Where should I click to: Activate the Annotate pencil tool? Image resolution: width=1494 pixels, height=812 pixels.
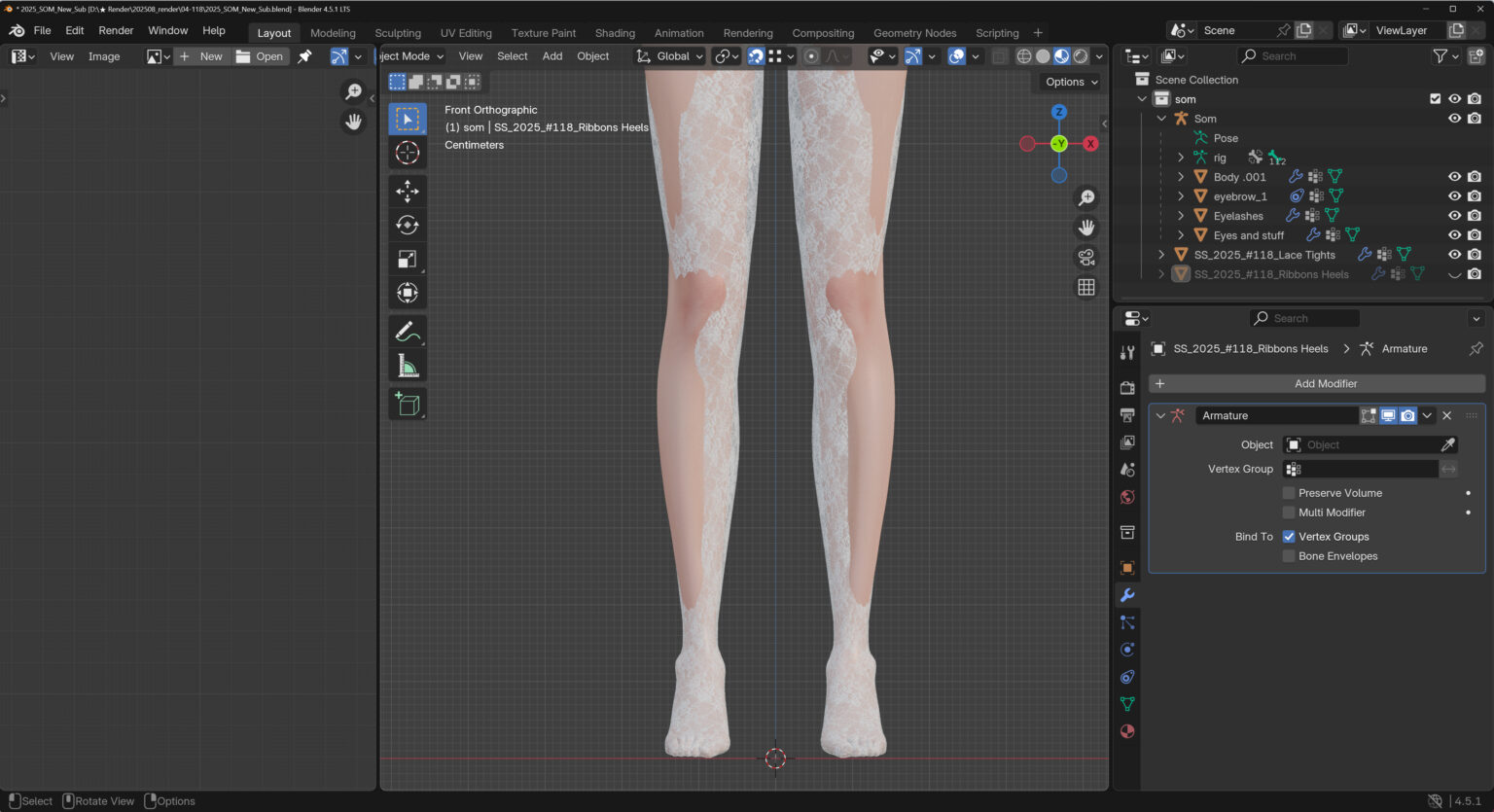[x=408, y=332]
